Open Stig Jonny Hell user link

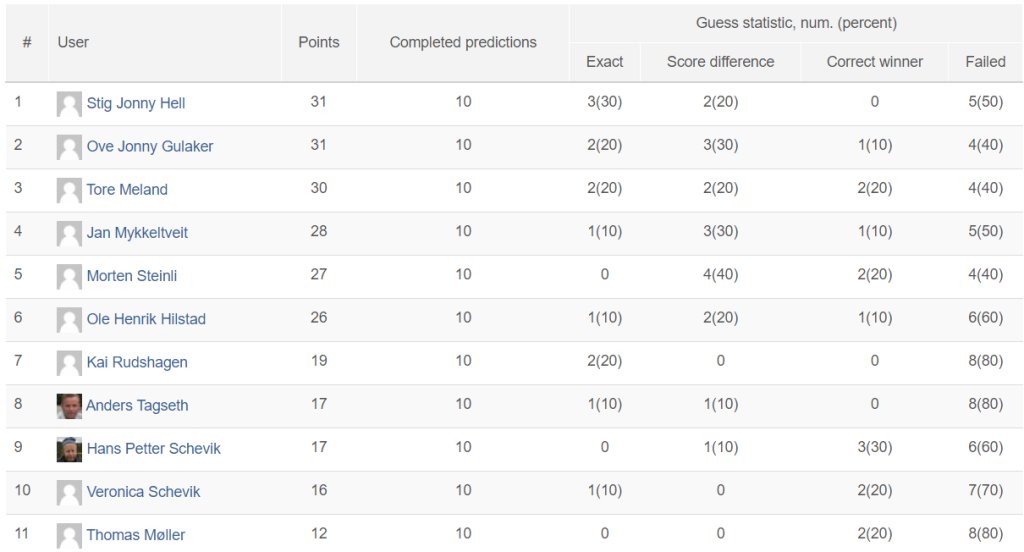[x=136, y=103]
